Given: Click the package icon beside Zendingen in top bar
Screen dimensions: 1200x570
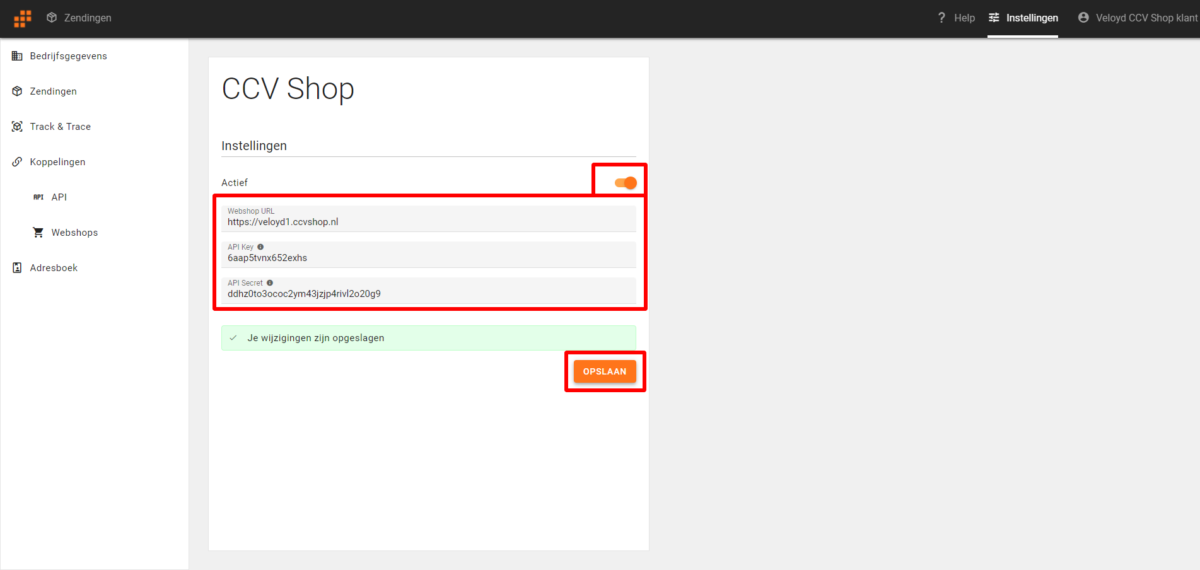Looking at the screenshot, I should pyautogui.click(x=51, y=18).
